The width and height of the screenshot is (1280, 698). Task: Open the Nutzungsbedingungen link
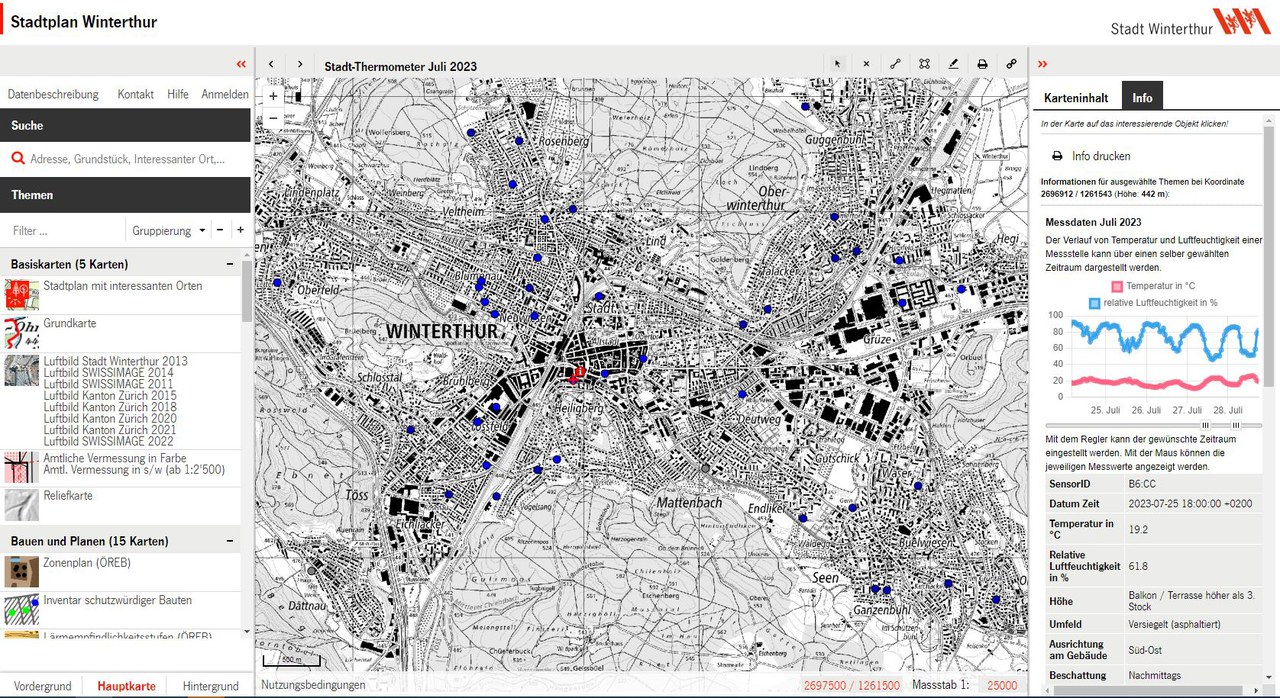point(313,685)
